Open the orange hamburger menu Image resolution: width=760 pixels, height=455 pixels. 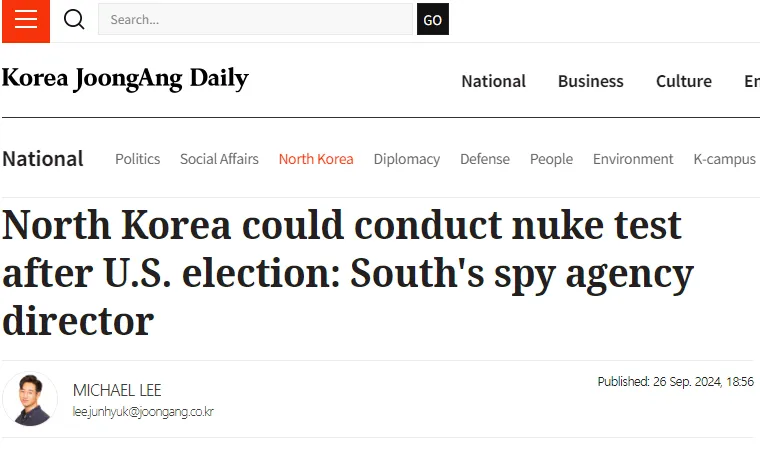[25, 21]
